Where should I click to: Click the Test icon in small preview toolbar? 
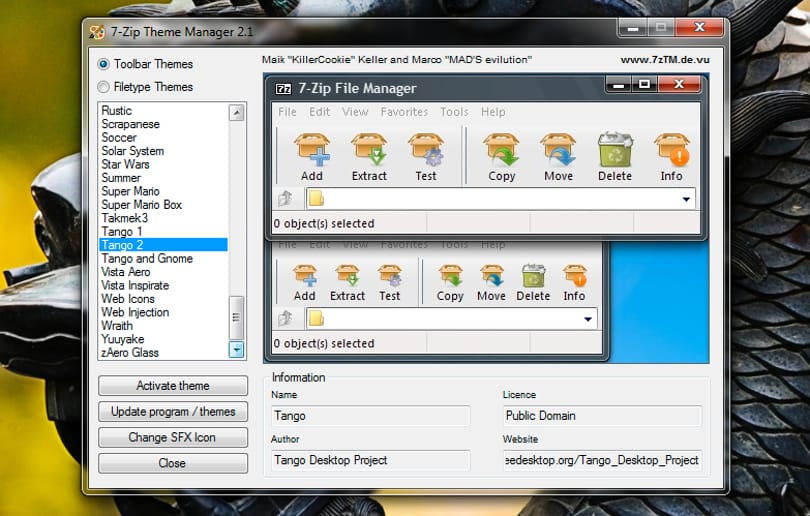click(390, 276)
